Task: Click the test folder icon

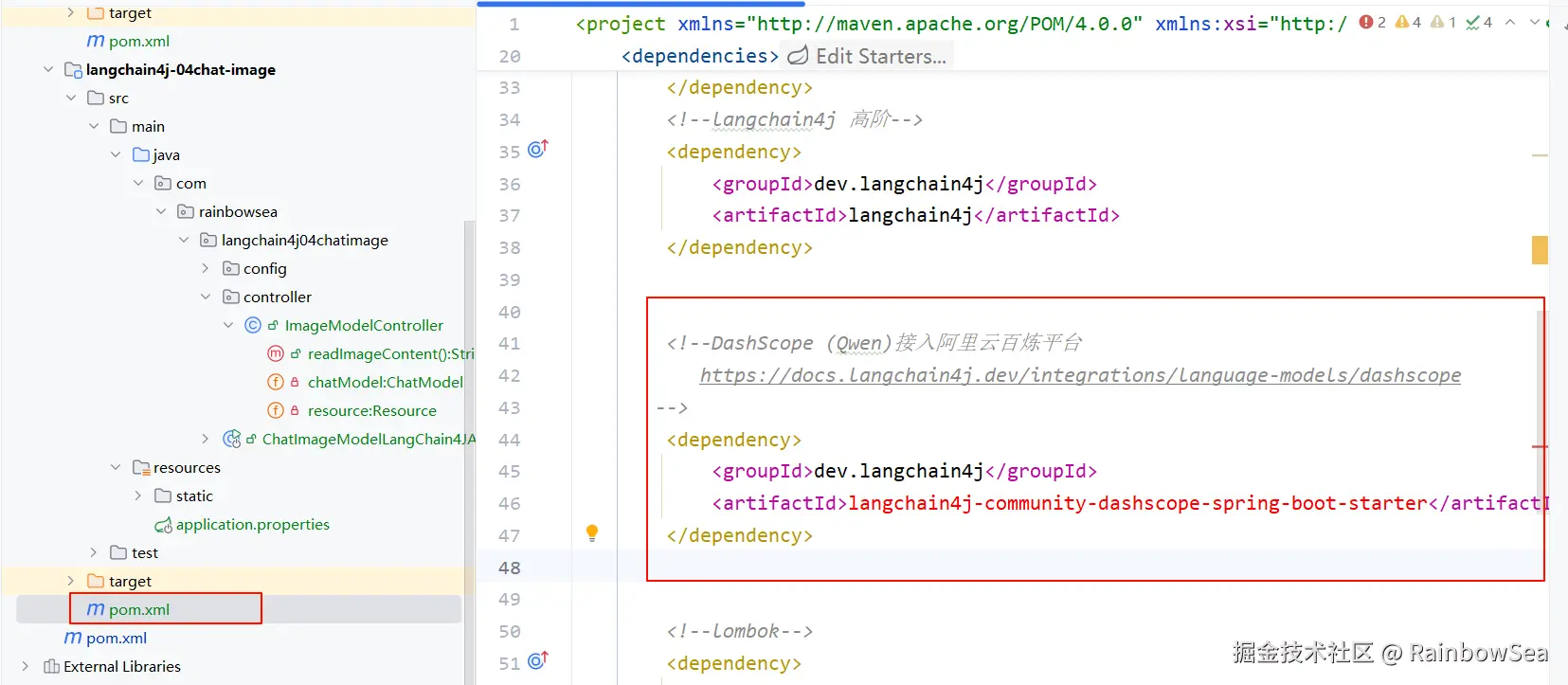Action: (x=118, y=552)
